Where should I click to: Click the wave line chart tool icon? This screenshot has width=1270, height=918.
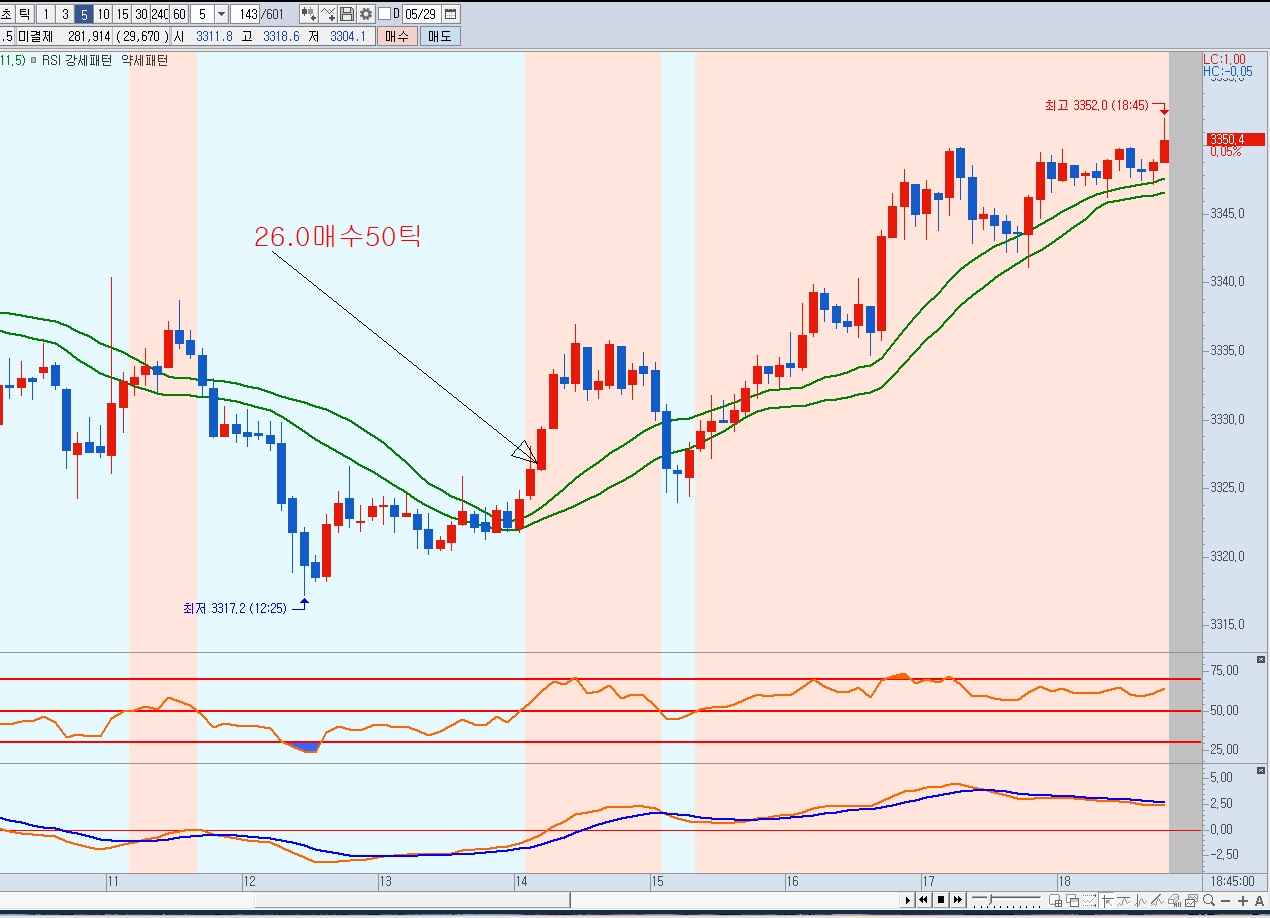click(x=1141, y=900)
